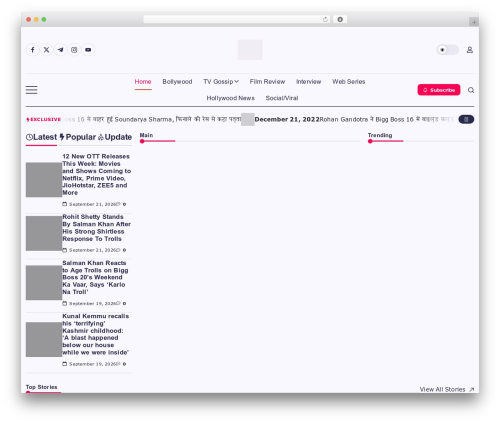Click the Rohan Gandotra ticker headline

[x=387, y=119]
